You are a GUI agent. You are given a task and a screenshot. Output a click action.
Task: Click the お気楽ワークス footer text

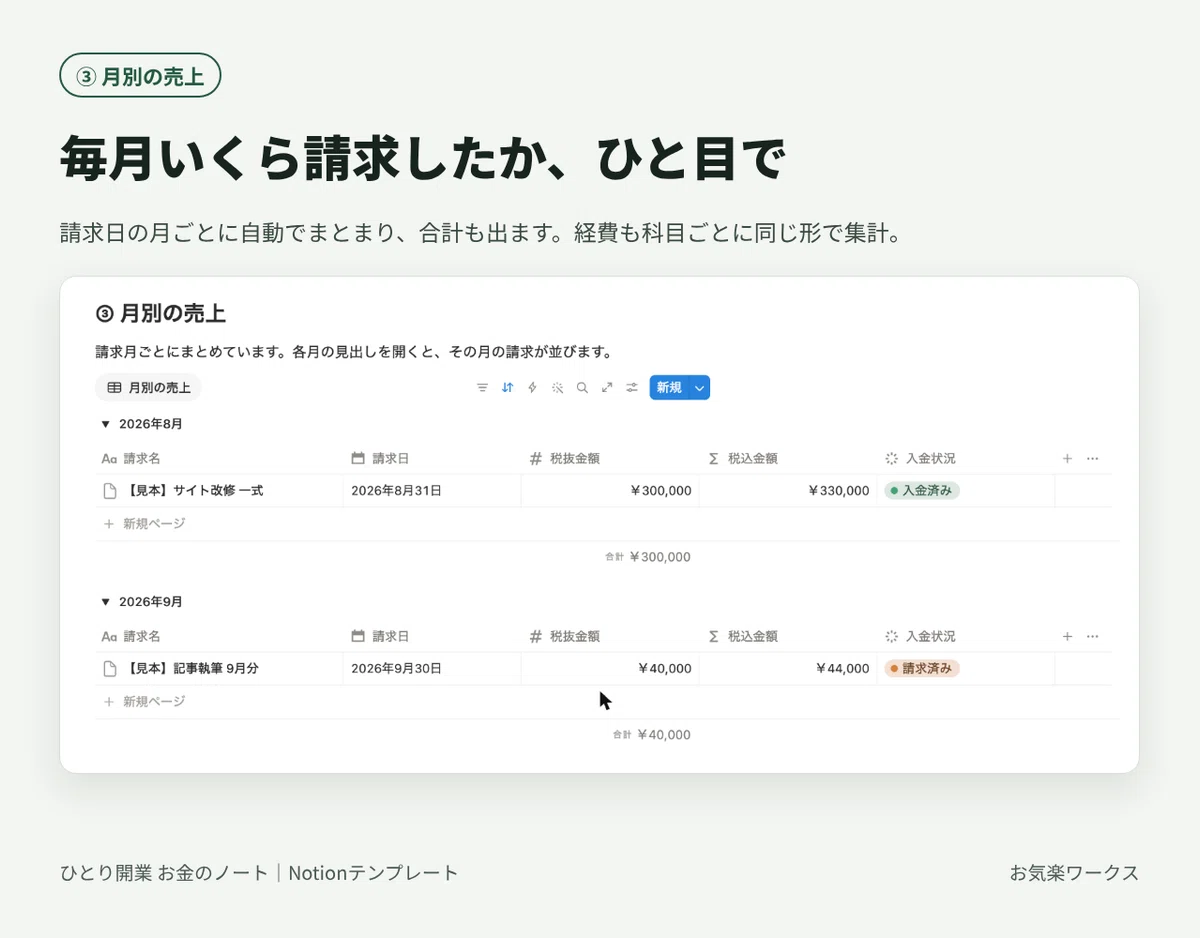pos(1074,873)
